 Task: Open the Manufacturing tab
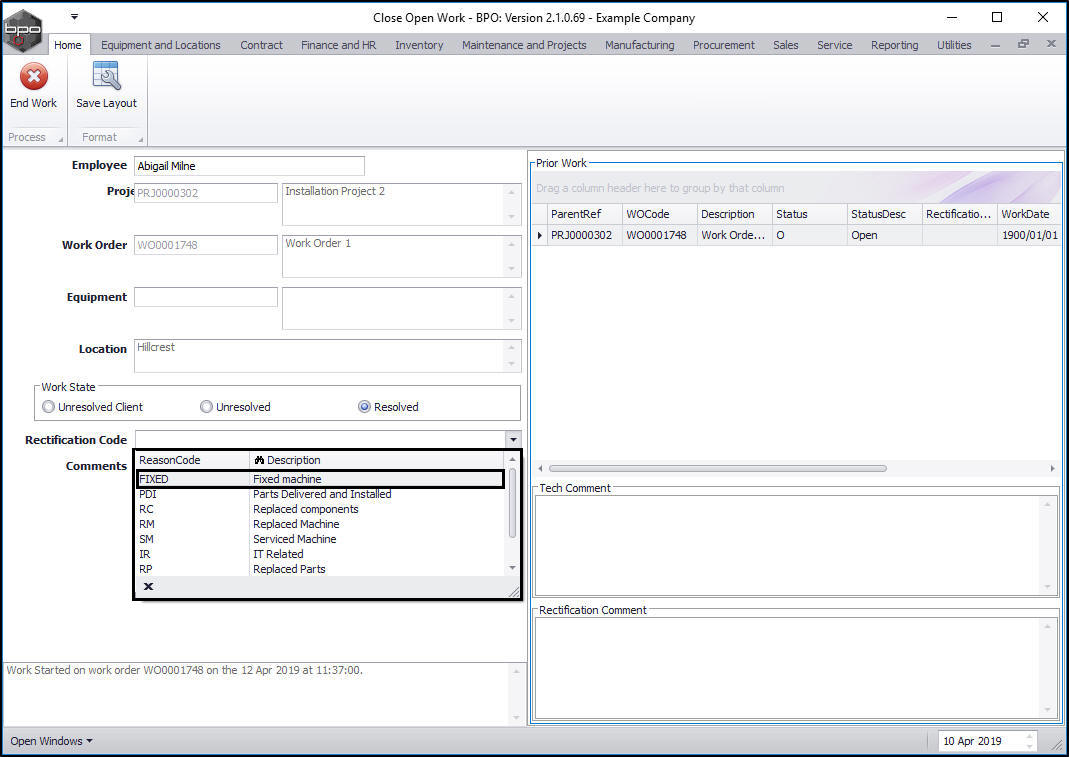tap(639, 45)
